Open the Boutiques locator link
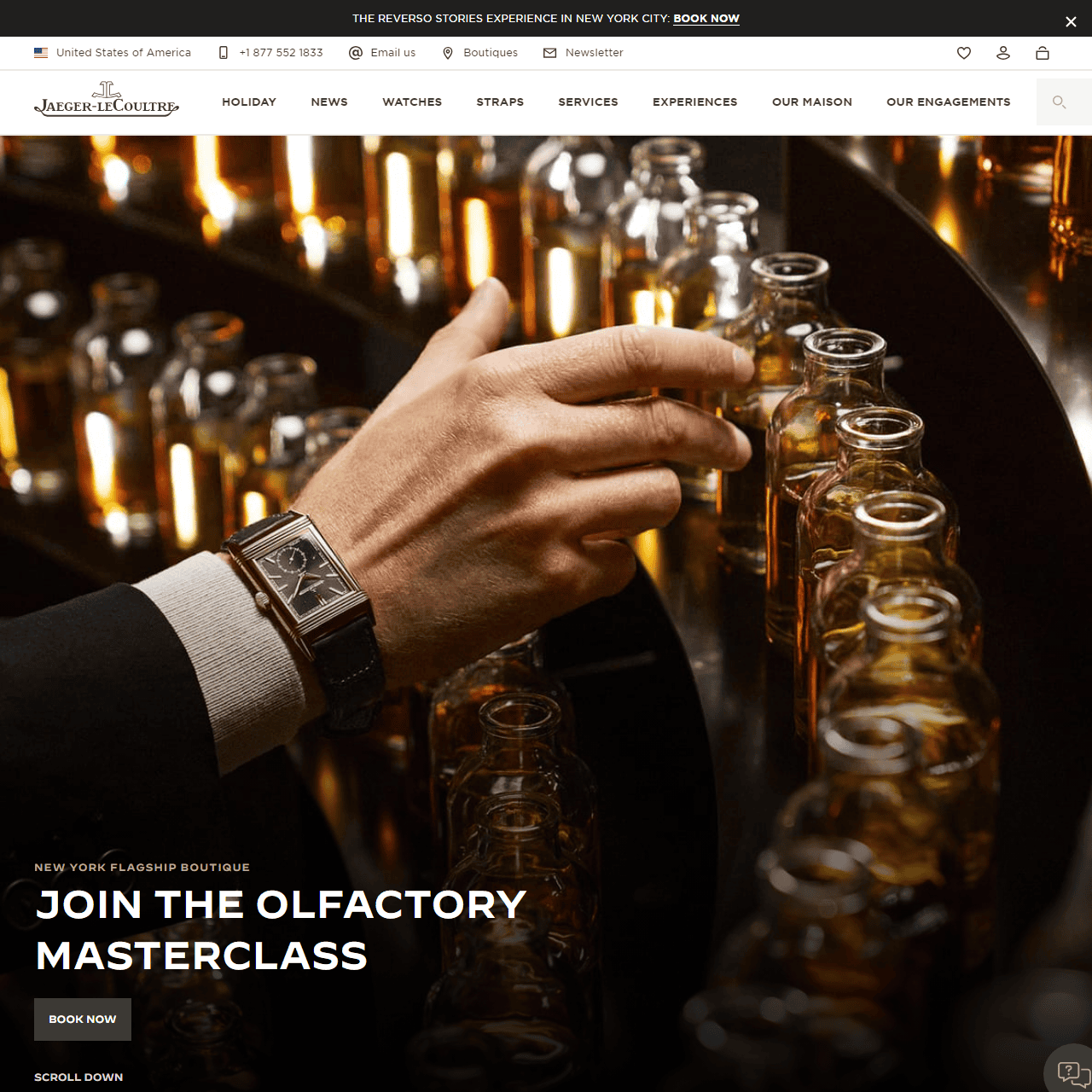This screenshot has width=1092, height=1092. 480,53
